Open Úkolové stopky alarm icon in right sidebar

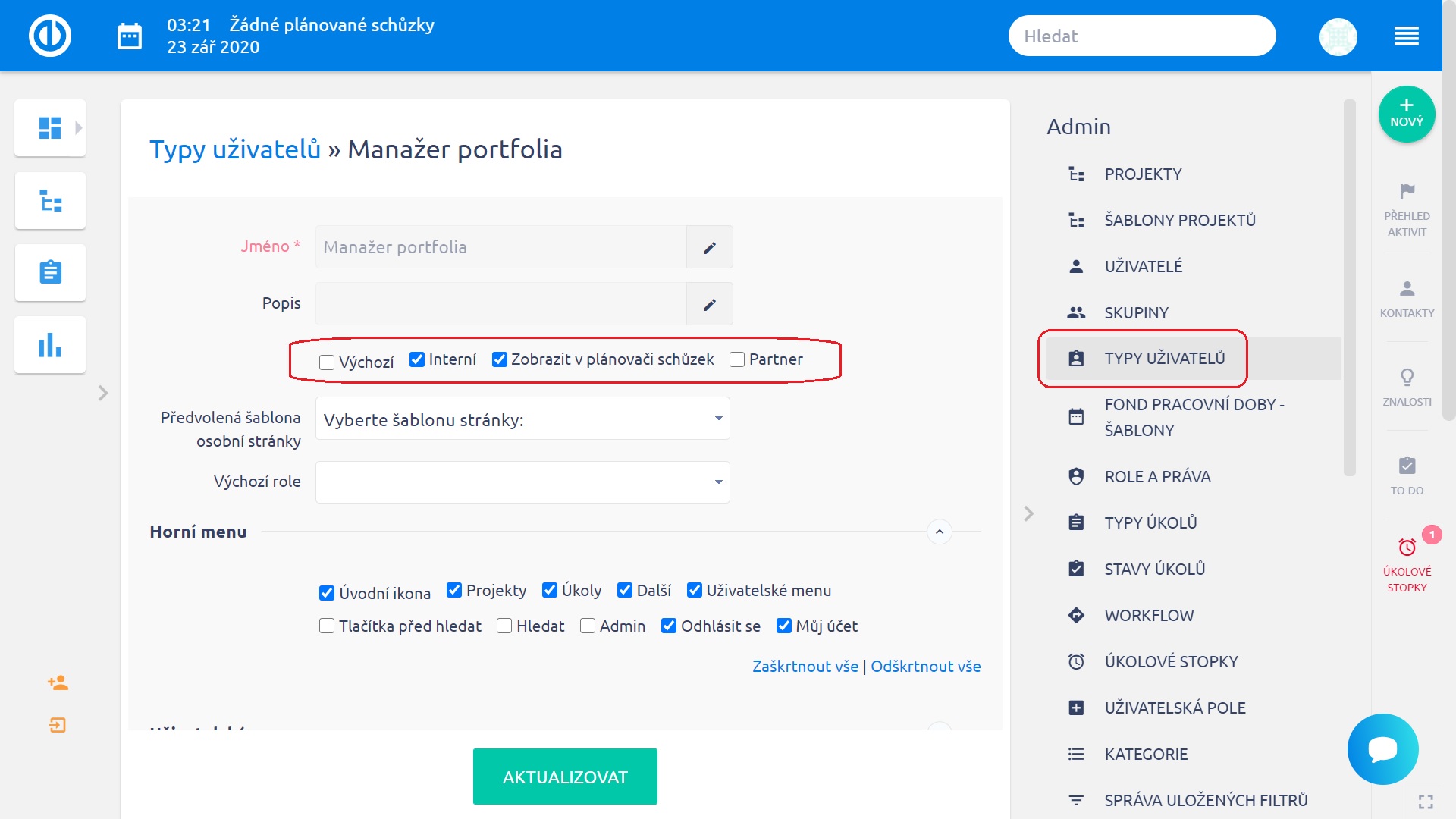[x=1407, y=548]
